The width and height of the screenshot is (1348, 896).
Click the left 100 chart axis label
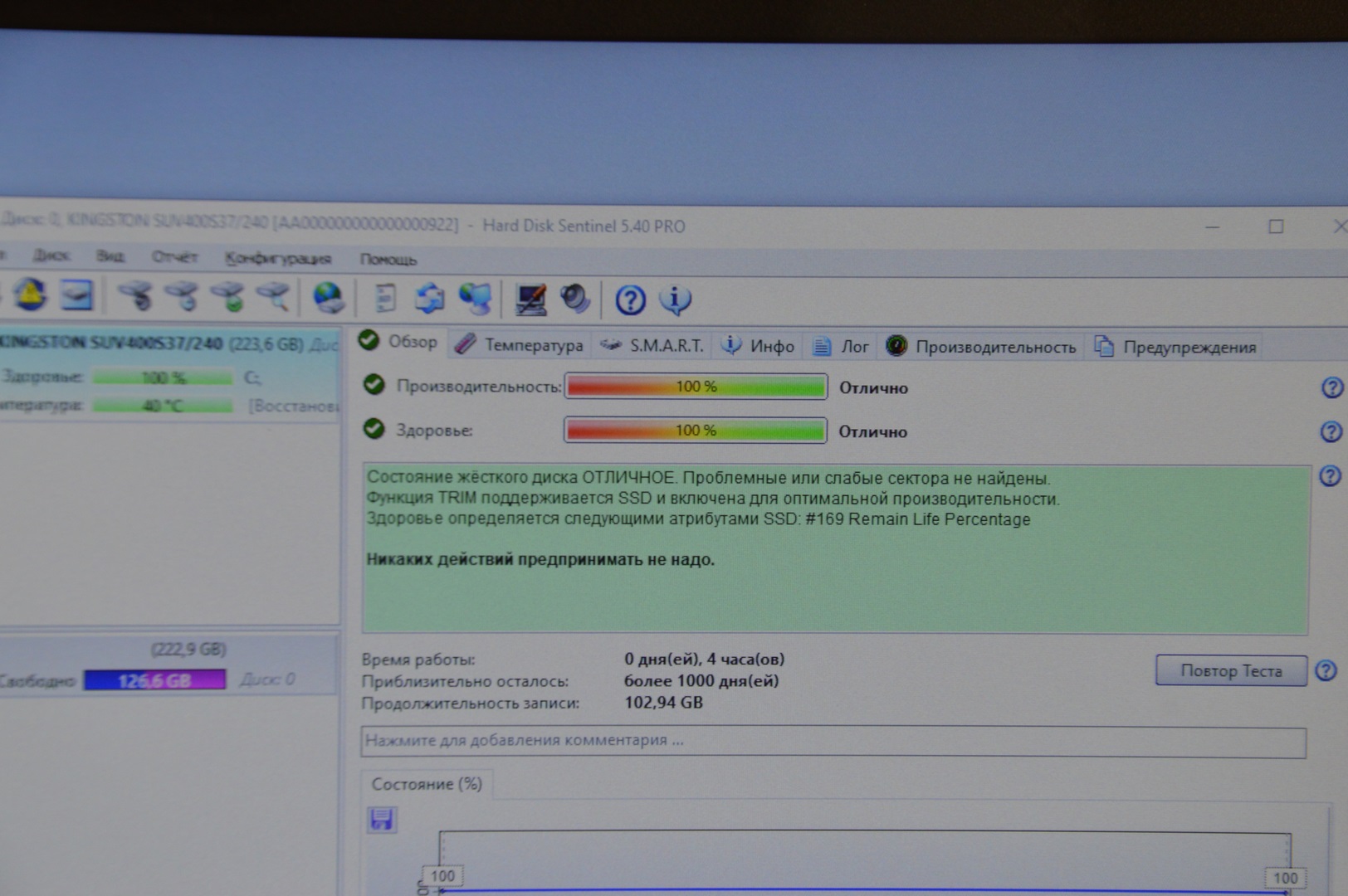(442, 876)
